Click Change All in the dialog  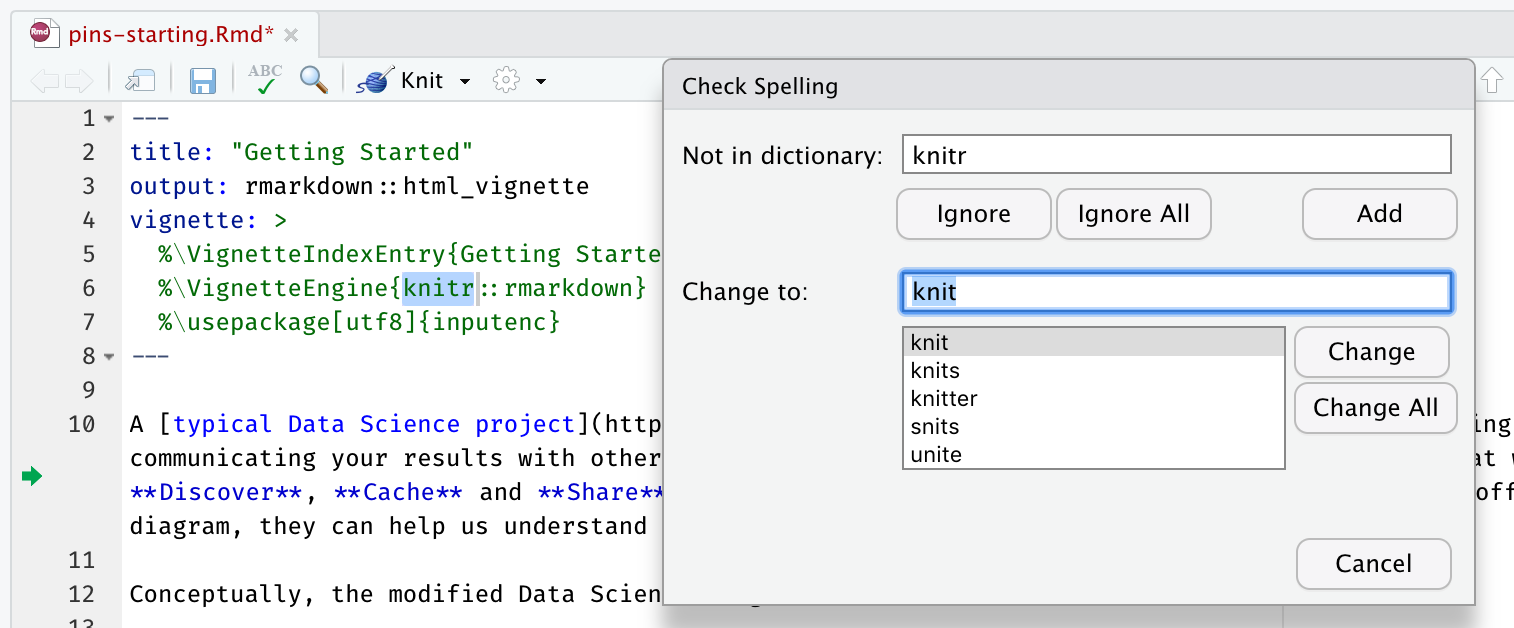[1375, 408]
